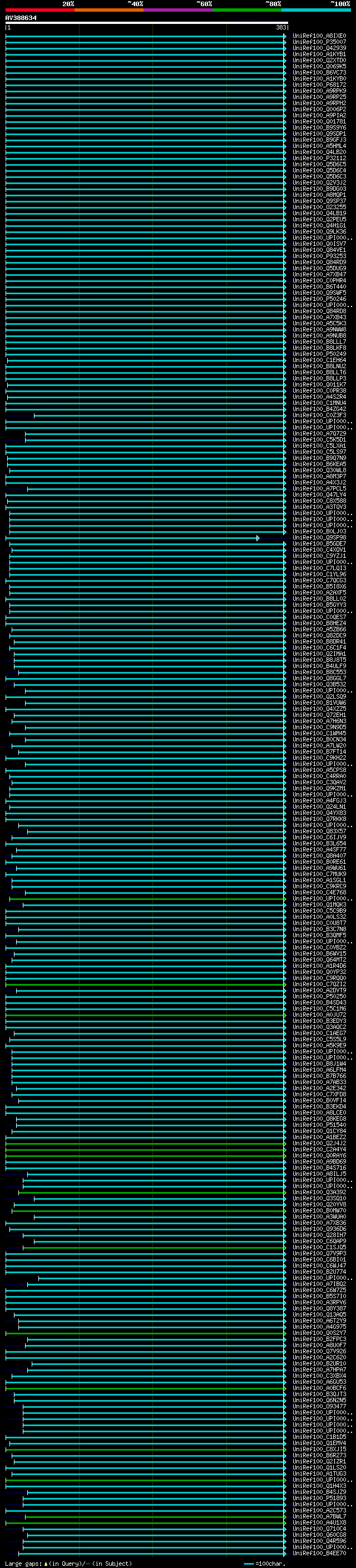The image size is (356, 1568).
Task: Select hit label UniRef100_Q5D6C5
Action: click(319, 164)
